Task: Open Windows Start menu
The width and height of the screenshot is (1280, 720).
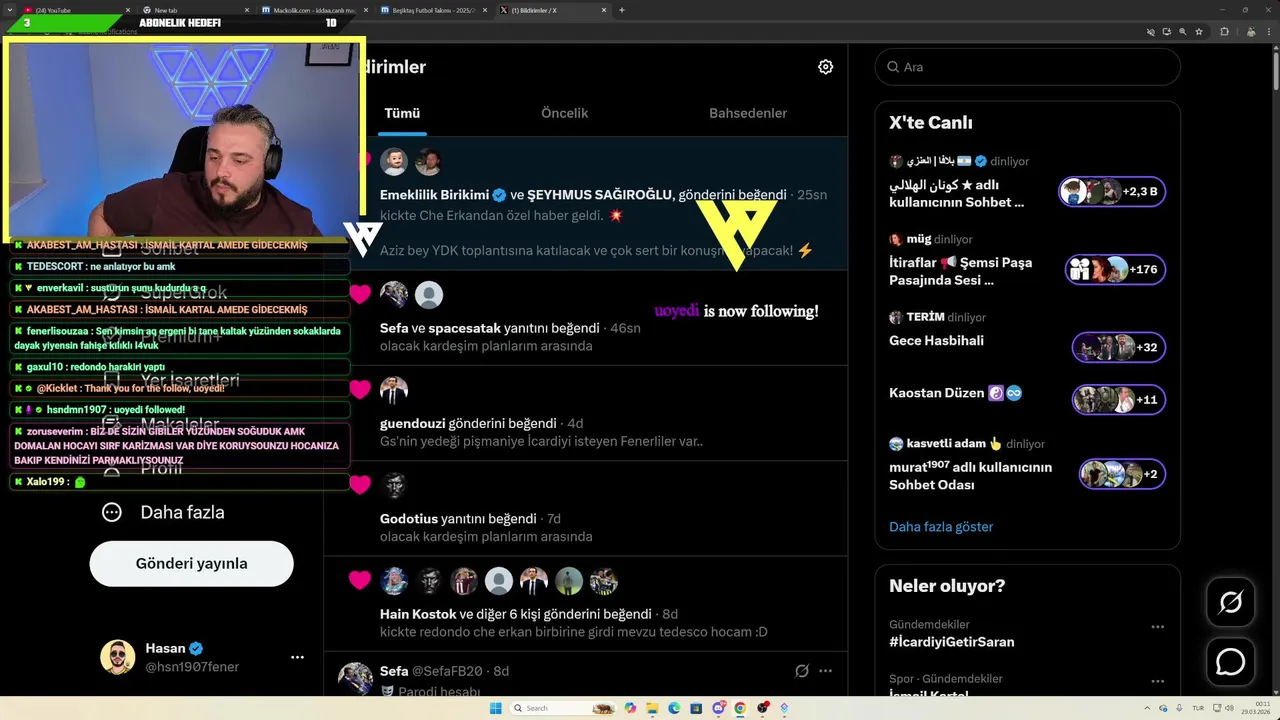Action: [495, 708]
